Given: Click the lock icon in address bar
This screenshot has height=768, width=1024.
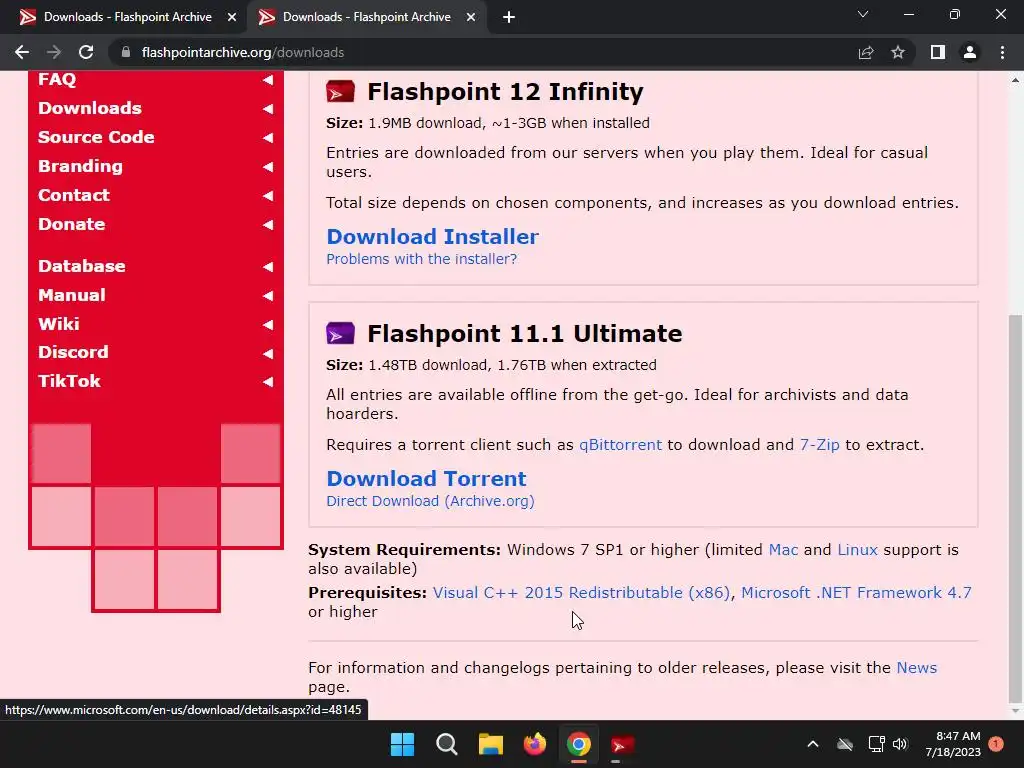Looking at the screenshot, I should point(126,52).
